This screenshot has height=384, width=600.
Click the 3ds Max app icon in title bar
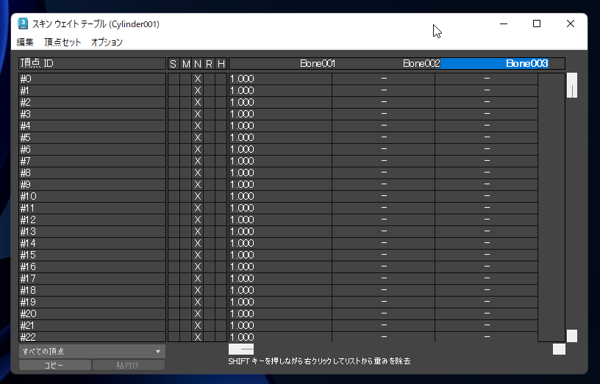pyautogui.click(x=23, y=24)
